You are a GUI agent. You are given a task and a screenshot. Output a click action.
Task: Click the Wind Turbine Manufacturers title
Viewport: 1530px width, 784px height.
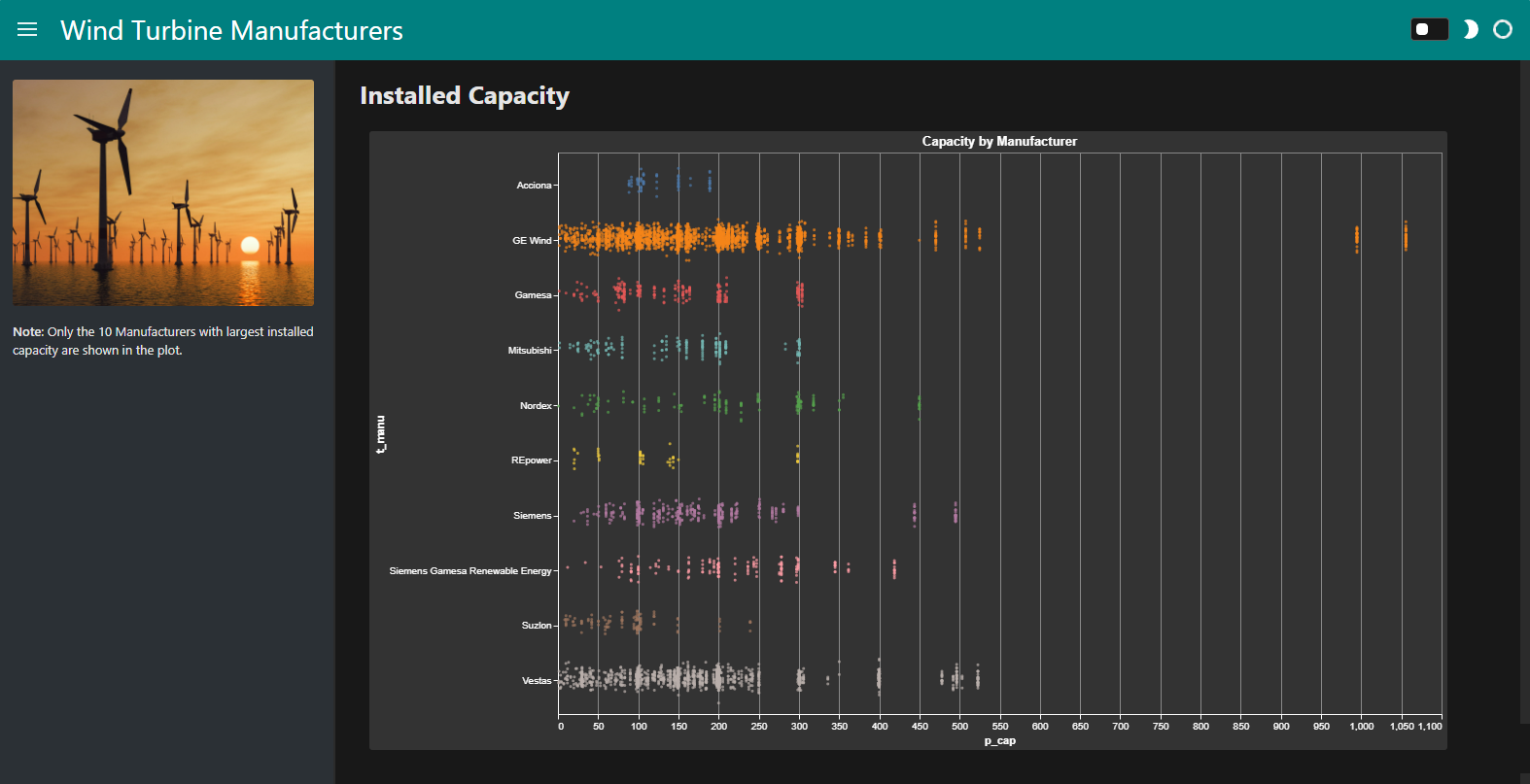(231, 30)
